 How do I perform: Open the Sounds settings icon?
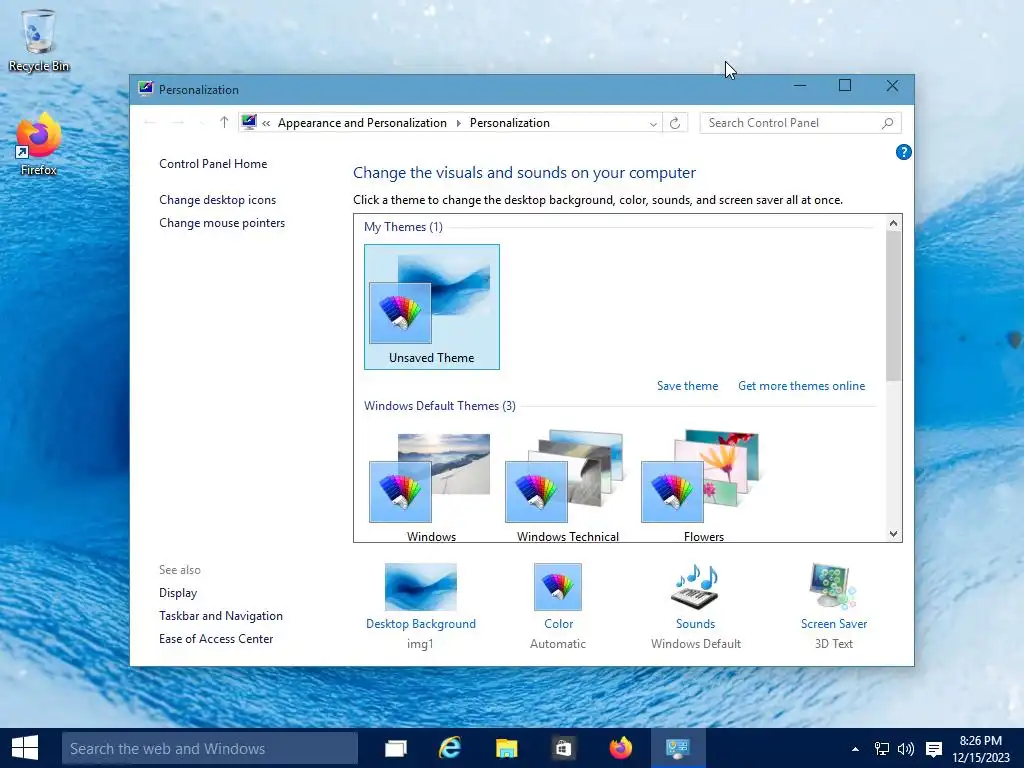click(696, 586)
